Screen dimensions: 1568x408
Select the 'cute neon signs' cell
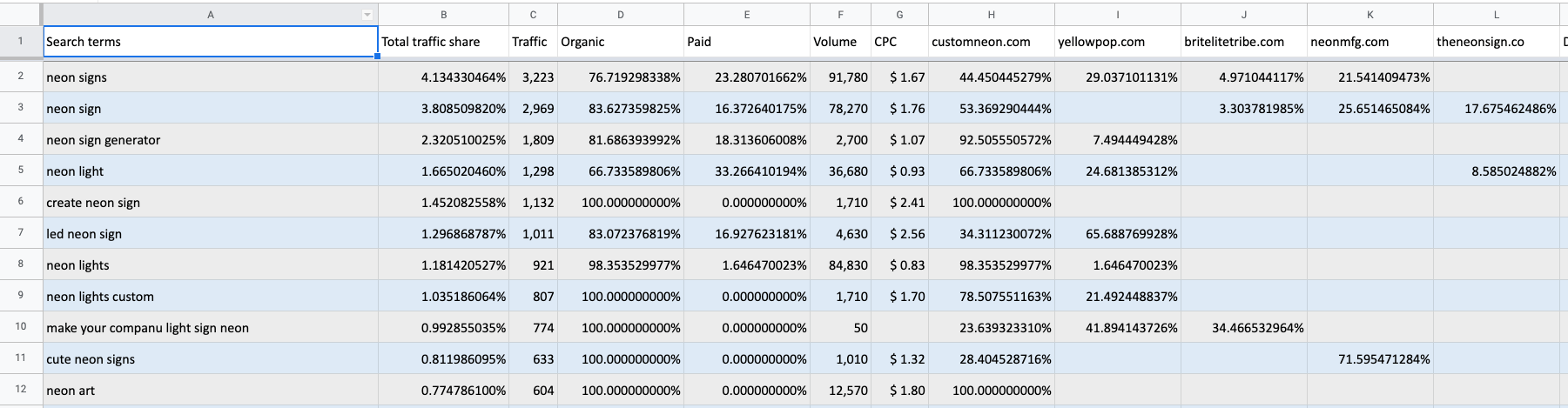211,358
